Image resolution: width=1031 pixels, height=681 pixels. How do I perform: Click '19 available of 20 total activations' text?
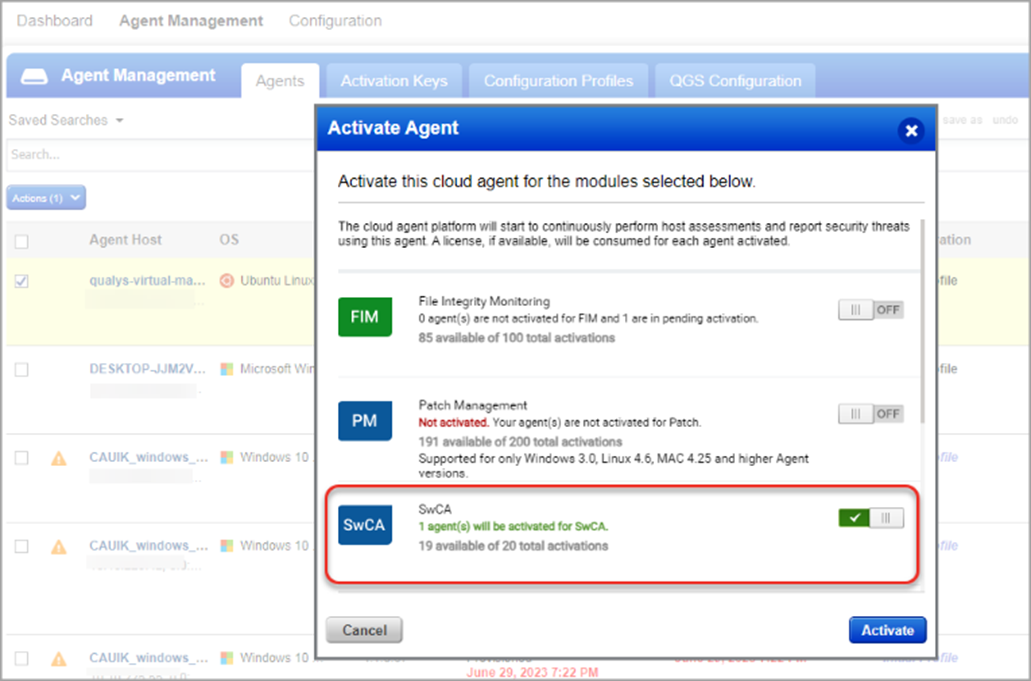pos(514,546)
